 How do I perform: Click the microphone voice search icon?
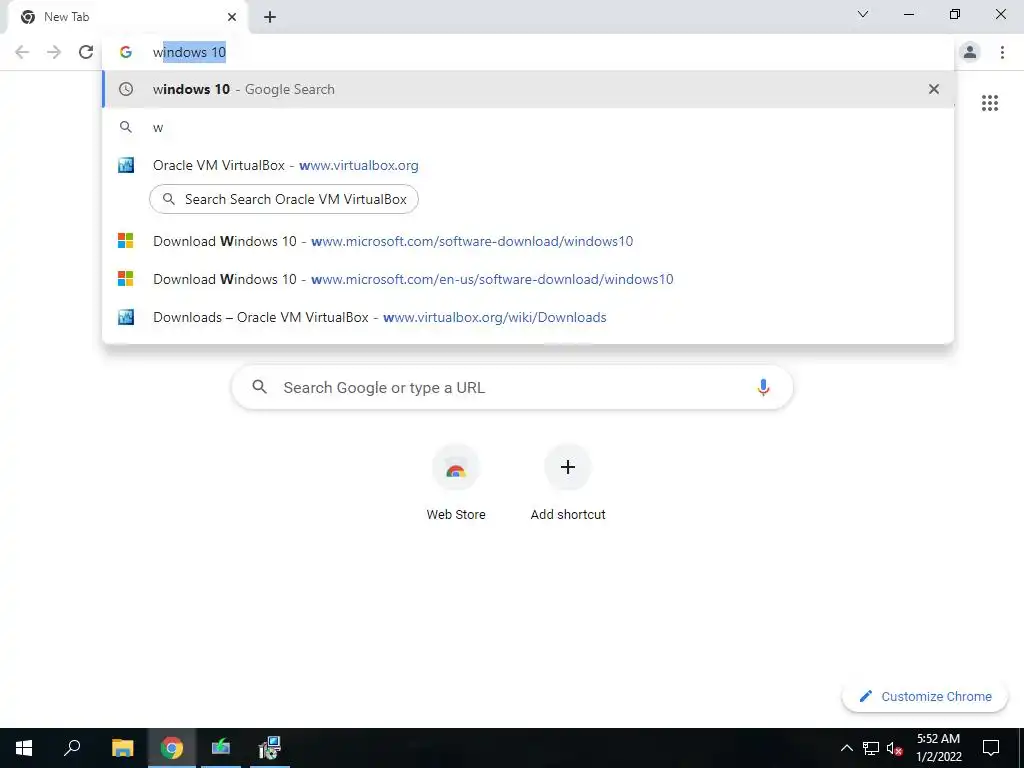[763, 387]
